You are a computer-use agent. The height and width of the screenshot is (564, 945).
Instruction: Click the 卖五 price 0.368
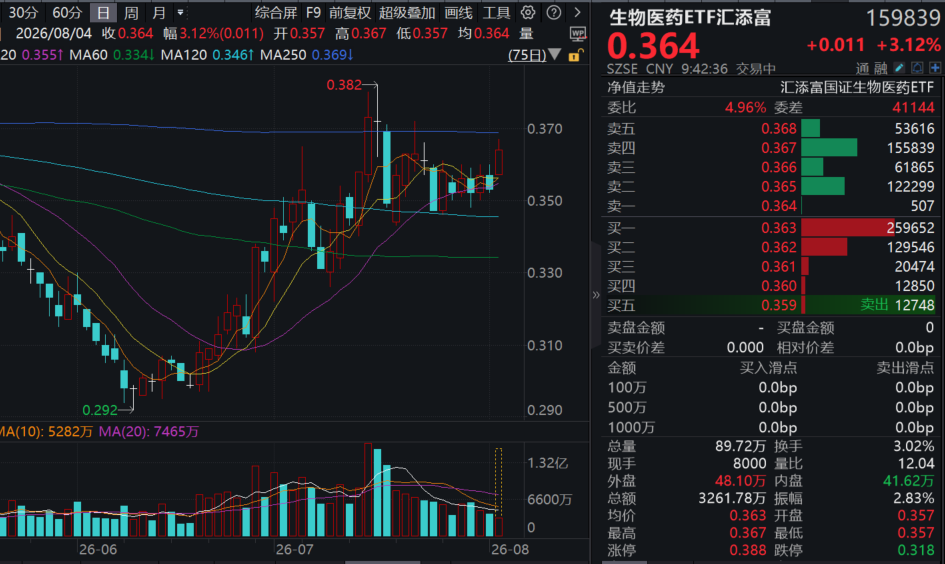click(x=779, y=128)
